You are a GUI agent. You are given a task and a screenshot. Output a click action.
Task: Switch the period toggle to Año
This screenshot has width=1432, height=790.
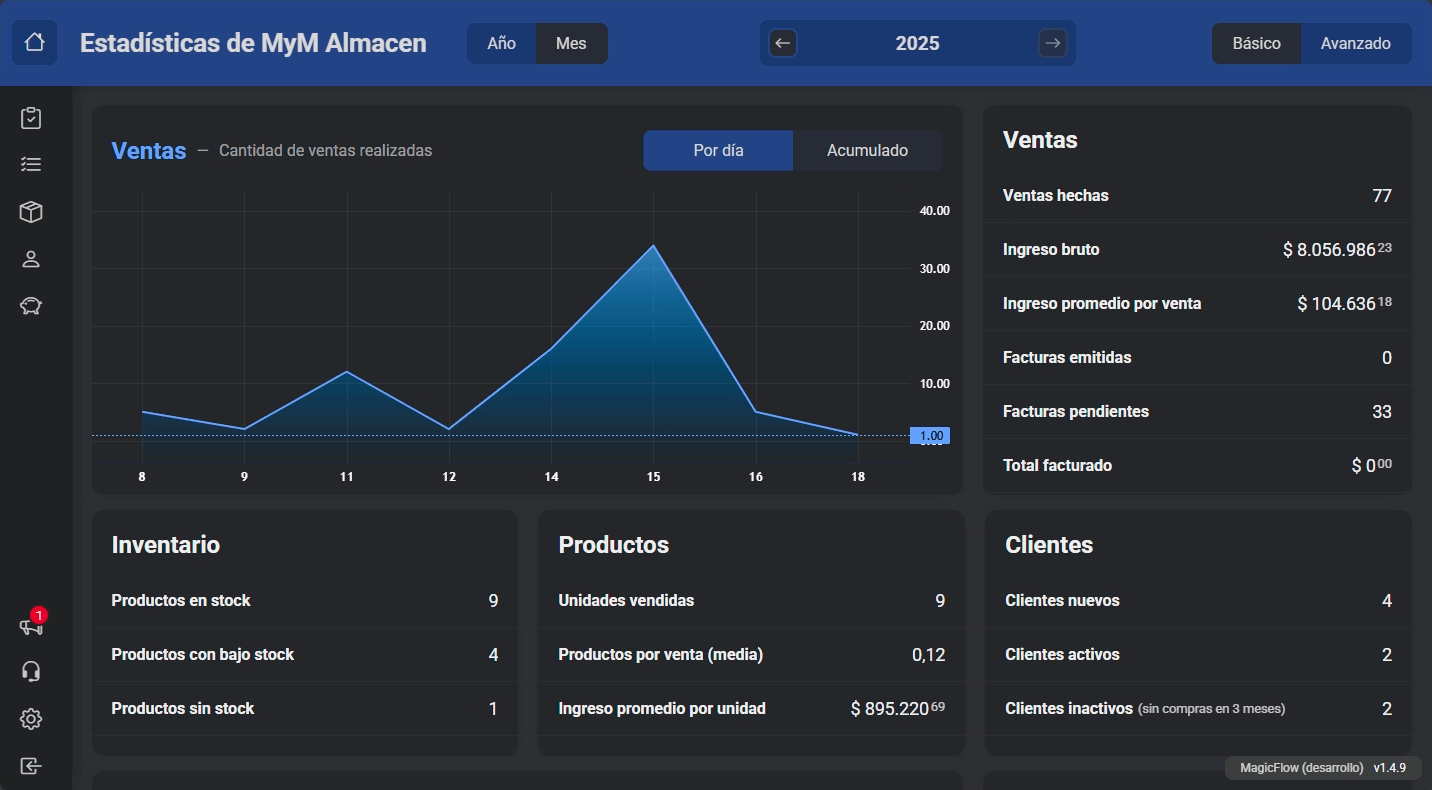(501, 43)
